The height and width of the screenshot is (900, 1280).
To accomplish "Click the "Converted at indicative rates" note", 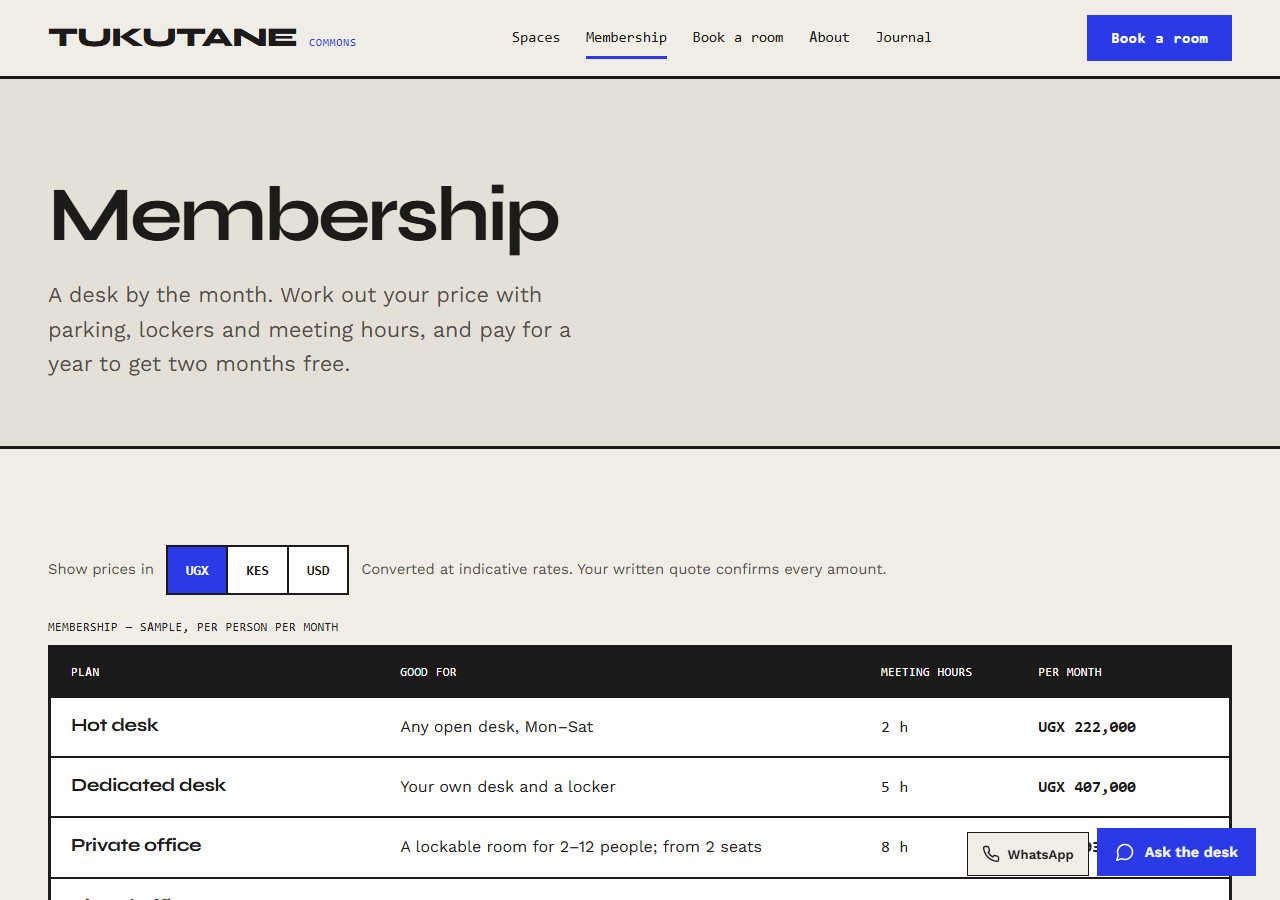I will coord(624,570).
